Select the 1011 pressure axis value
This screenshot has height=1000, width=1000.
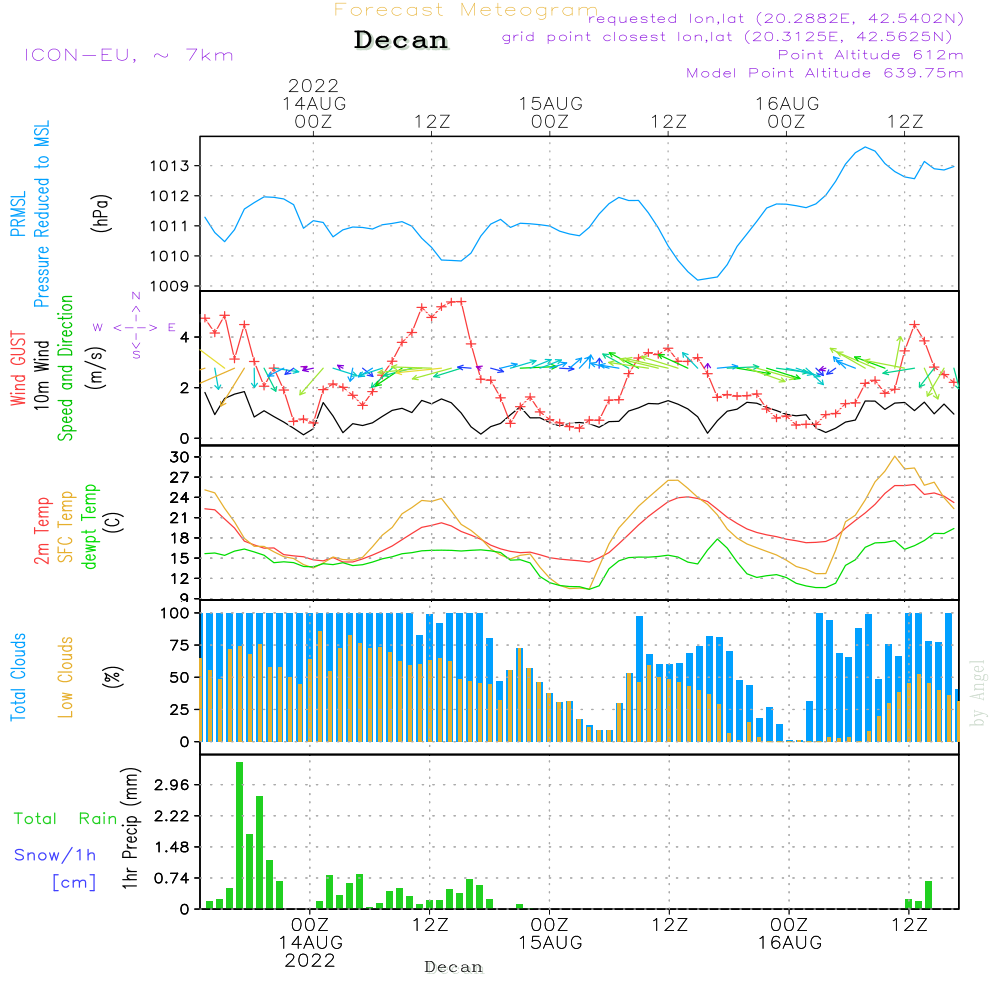click(x=170, y=226)
